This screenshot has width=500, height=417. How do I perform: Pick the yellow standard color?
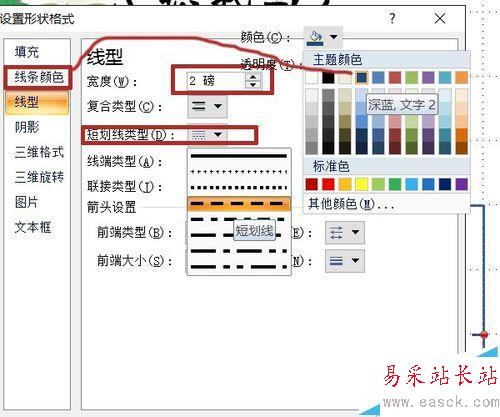(362, 184)
